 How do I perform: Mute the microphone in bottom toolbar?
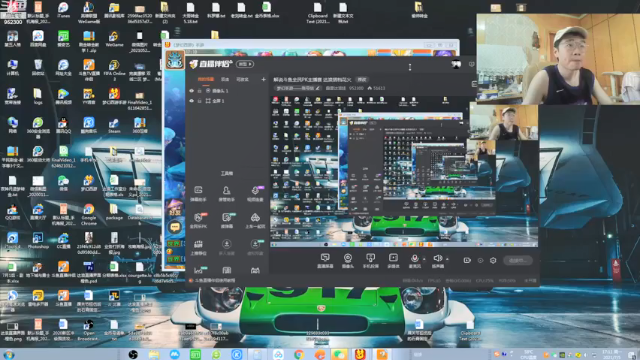pyautogui.click(x=415, y=260)
